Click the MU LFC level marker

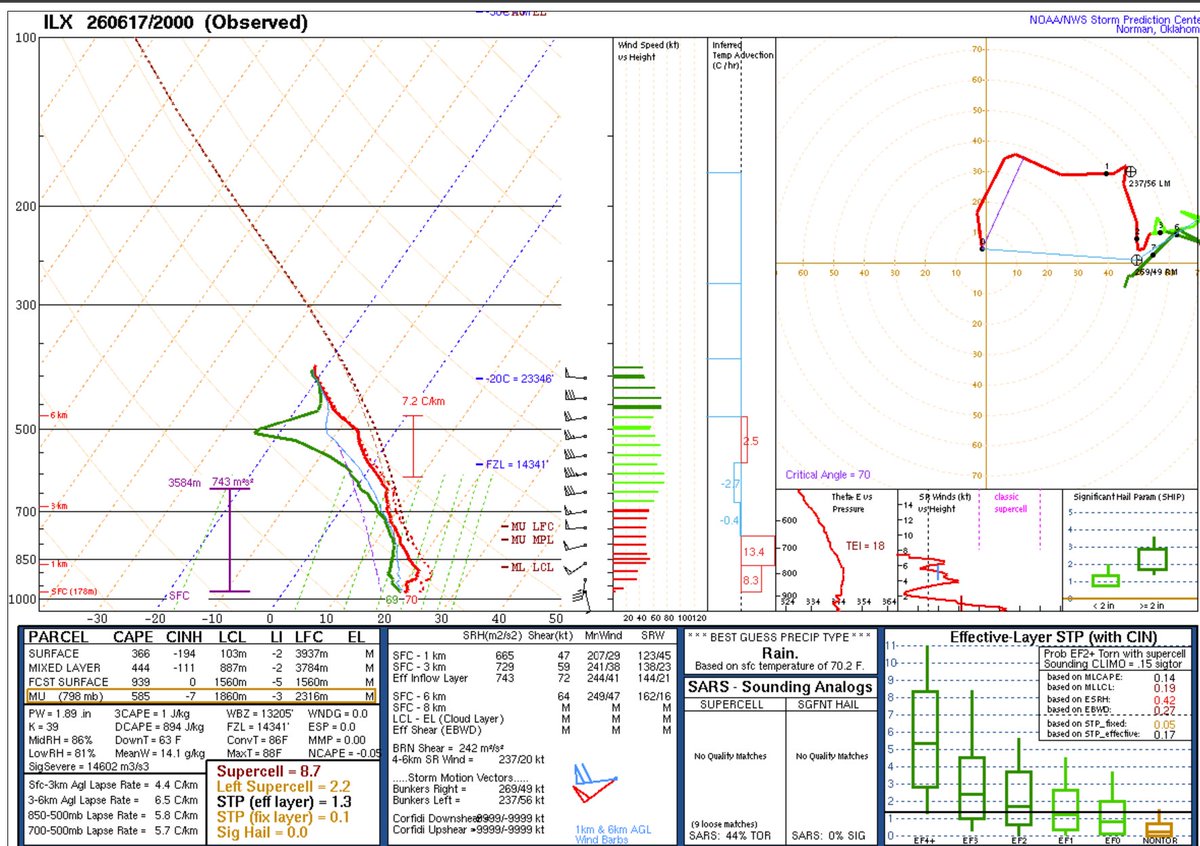tap(529, 526)
